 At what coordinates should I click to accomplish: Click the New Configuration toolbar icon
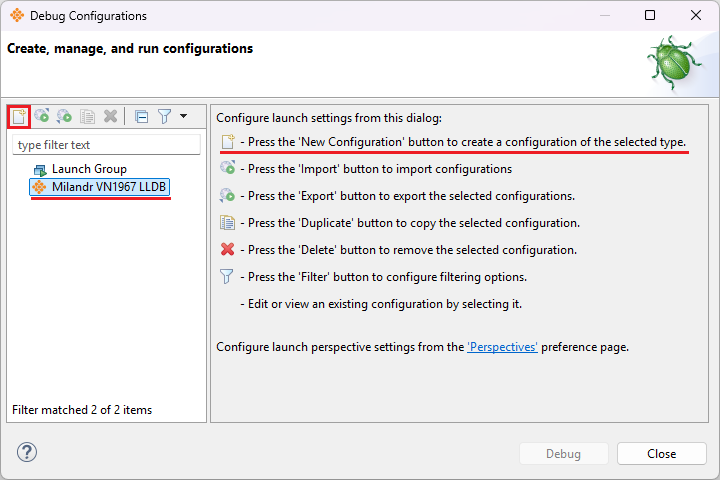click(19, 116)
